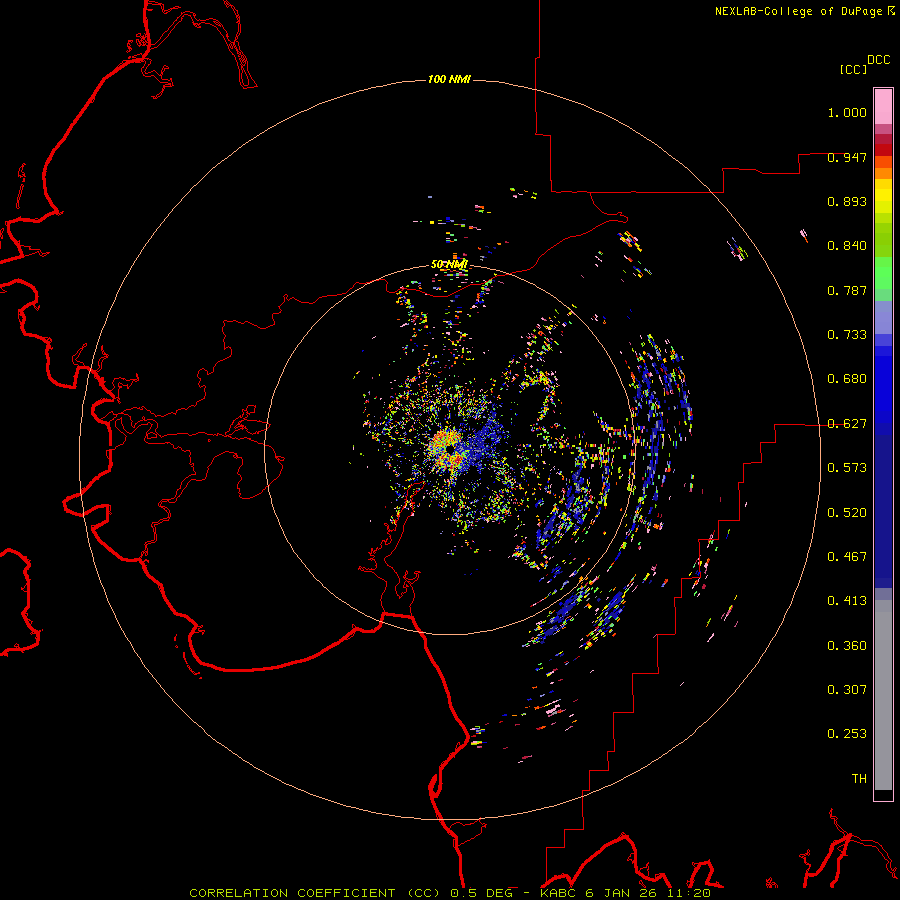Click the 6 JAN 26 date text

tap(621, 893)
